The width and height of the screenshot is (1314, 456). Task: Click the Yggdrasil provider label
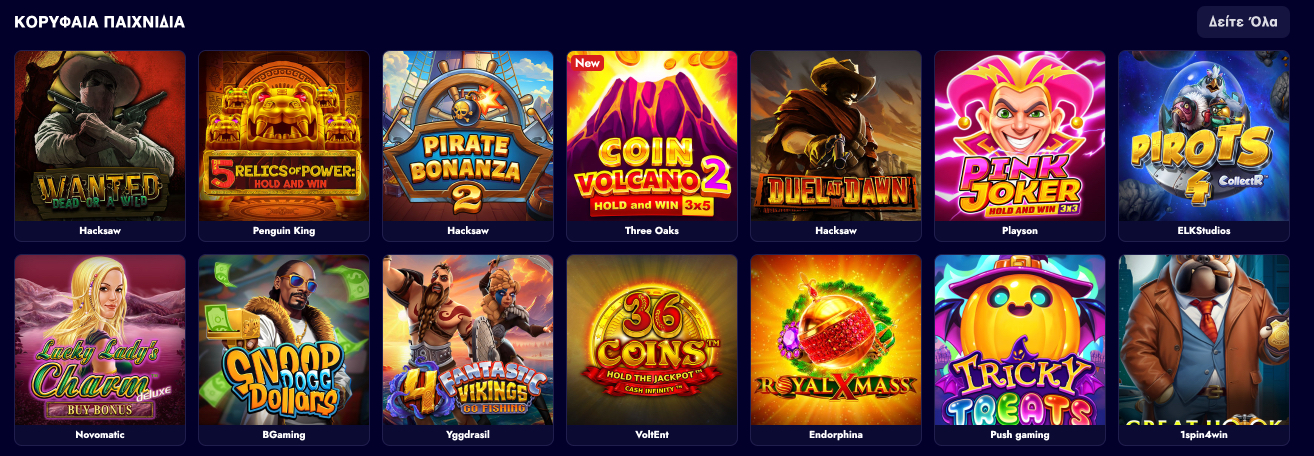[x=468, y=435]
